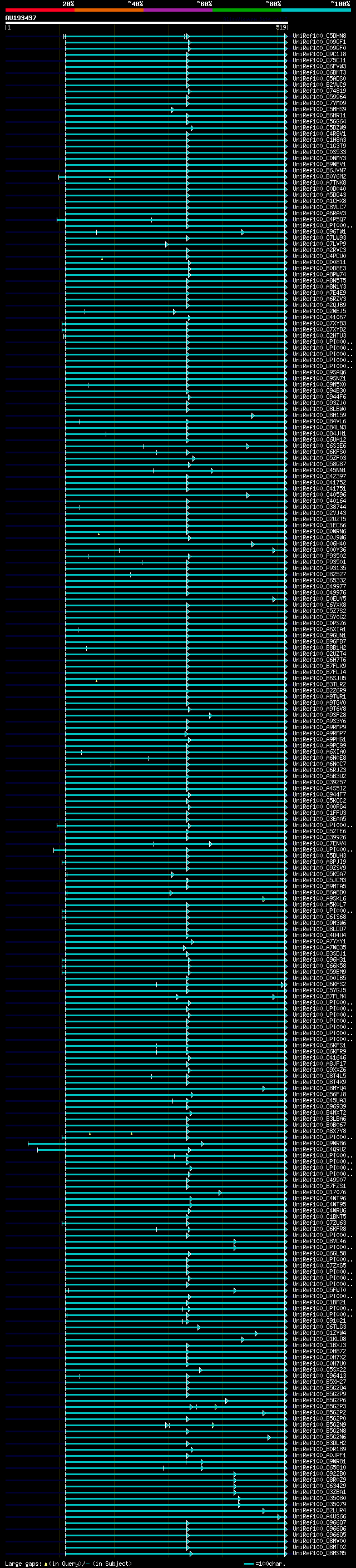Select the UniRef100_C5DZW9 label

click(x=319, y=127)
